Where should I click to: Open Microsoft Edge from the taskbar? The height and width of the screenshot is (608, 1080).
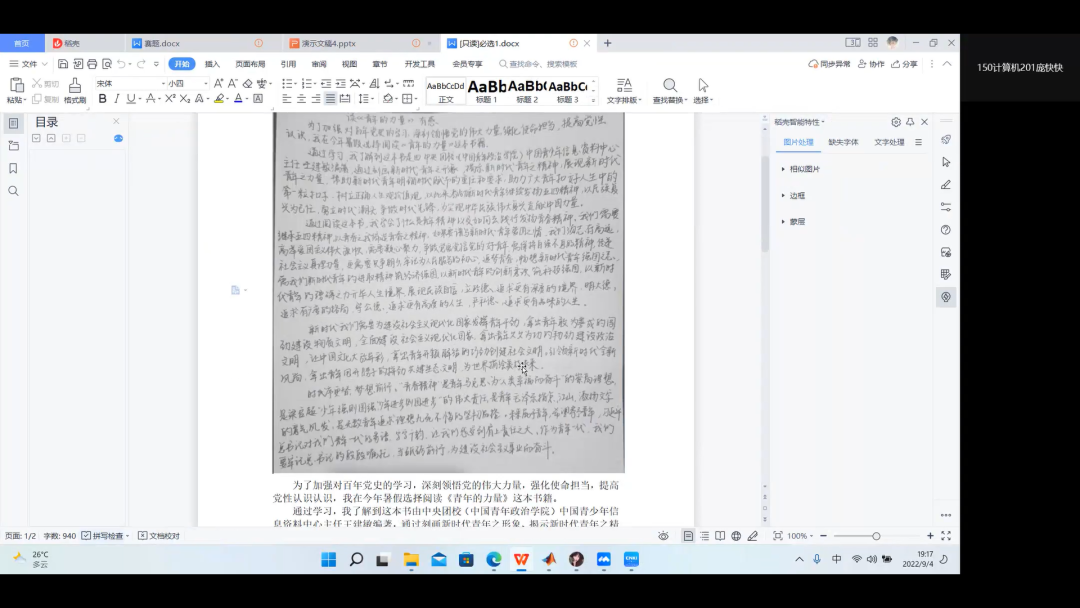click(x=494, y=559)
